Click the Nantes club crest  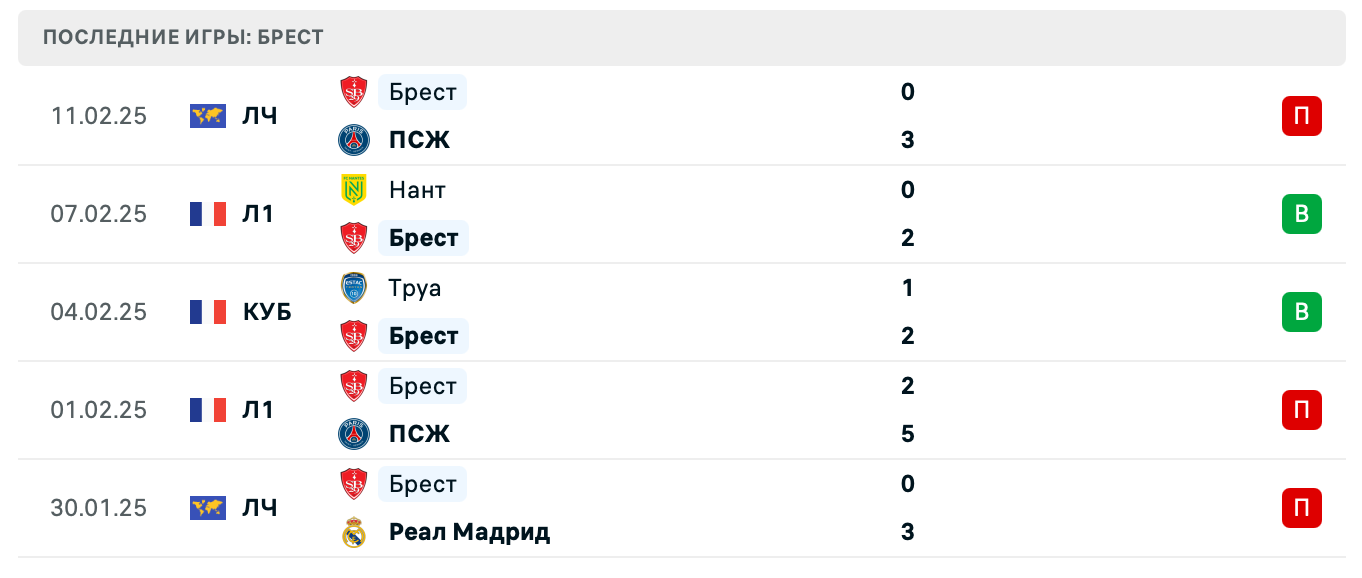click(354, 190)
